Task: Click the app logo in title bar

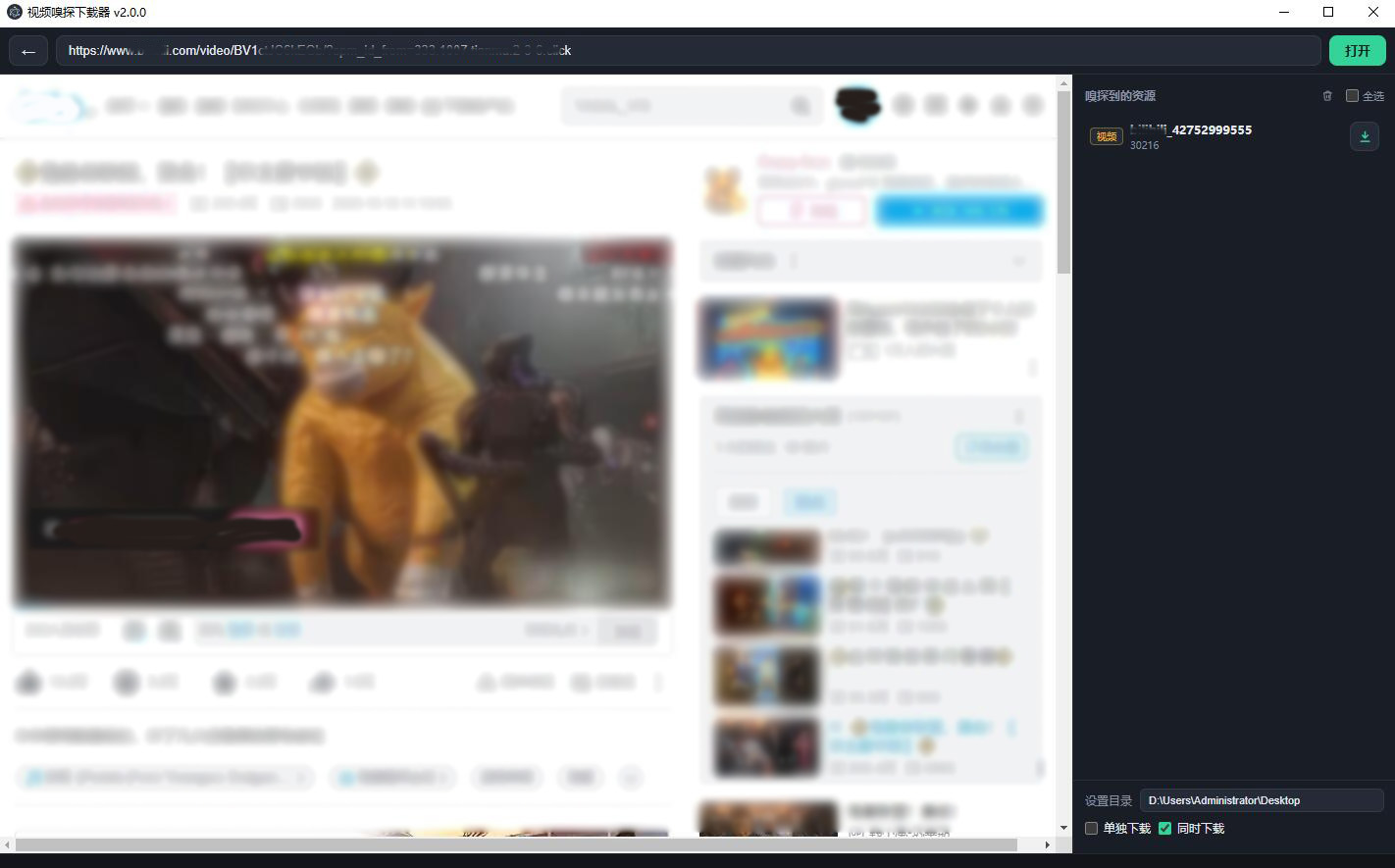Action: point(15,13)
